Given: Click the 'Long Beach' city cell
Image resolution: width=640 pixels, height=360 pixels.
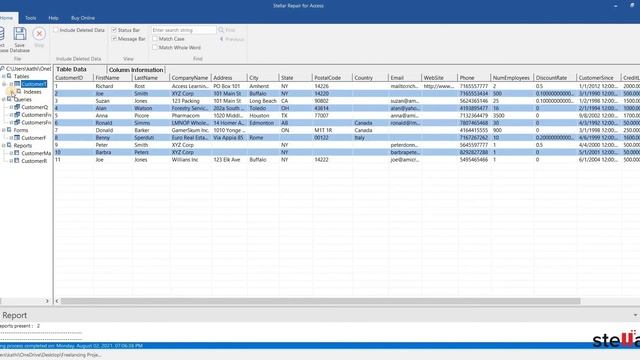Looking at the screenshot, I should pos(263,101).
